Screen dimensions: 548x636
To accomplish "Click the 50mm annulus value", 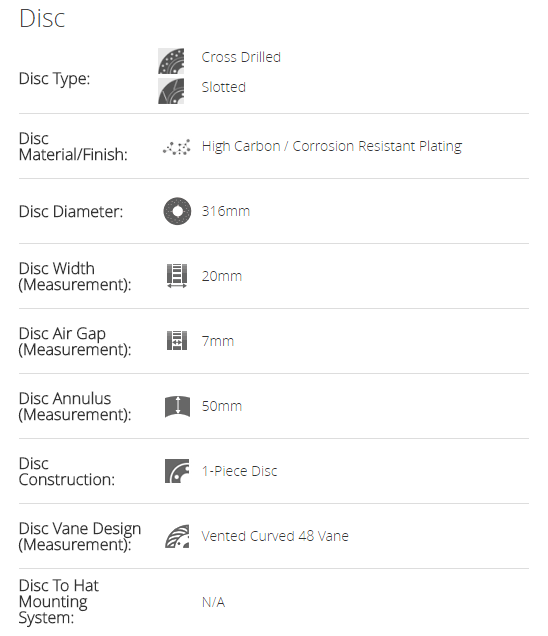I will [221, 406].
